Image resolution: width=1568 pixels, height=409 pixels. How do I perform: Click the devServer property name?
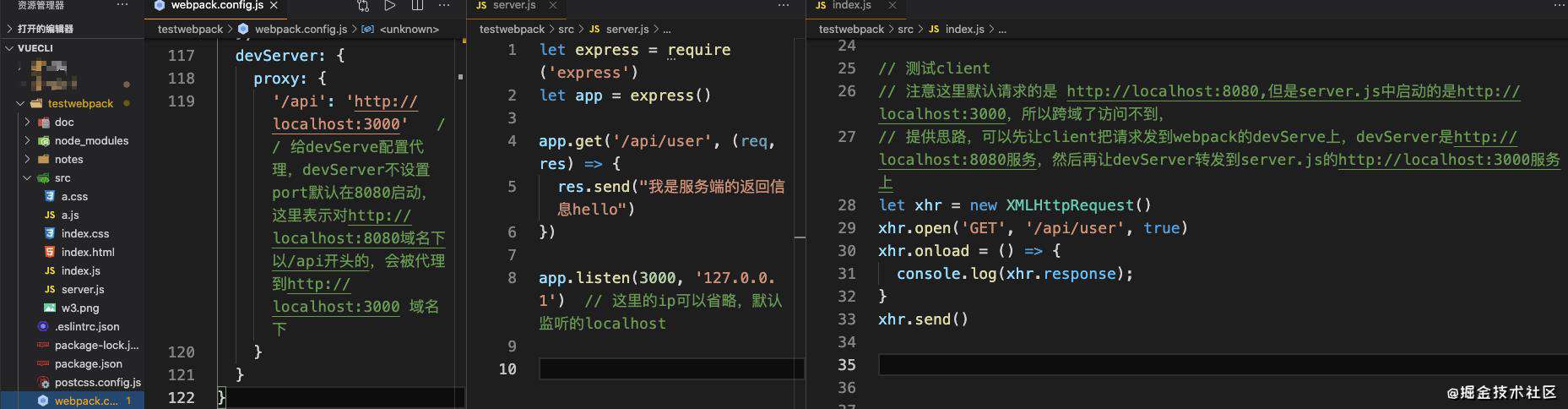pyautogui.click(x=276, y=55)
